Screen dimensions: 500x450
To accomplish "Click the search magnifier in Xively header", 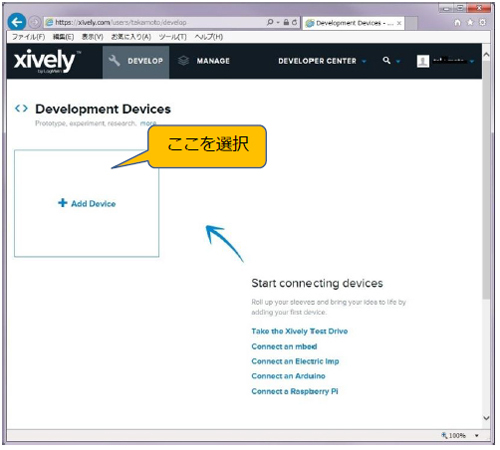I will pos(386,60).
